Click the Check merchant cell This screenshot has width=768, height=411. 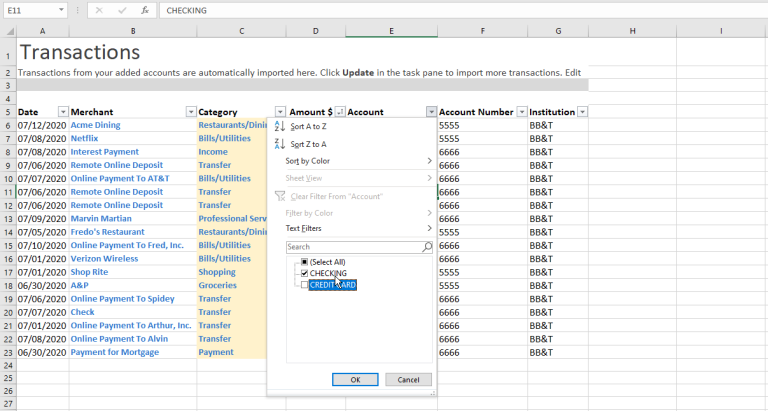click(x=82, y=313)
